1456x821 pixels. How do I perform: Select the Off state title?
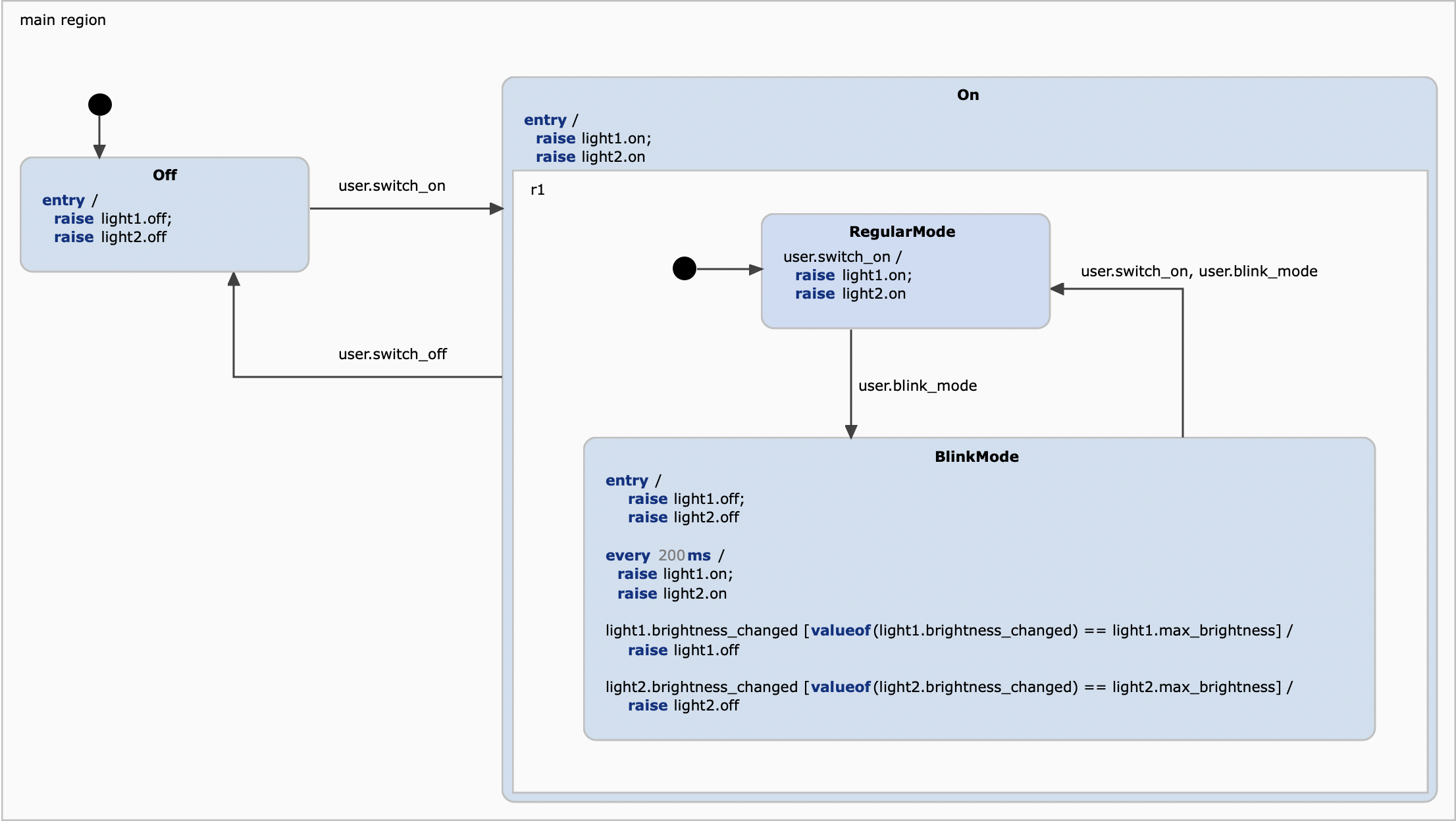(165, 175)
